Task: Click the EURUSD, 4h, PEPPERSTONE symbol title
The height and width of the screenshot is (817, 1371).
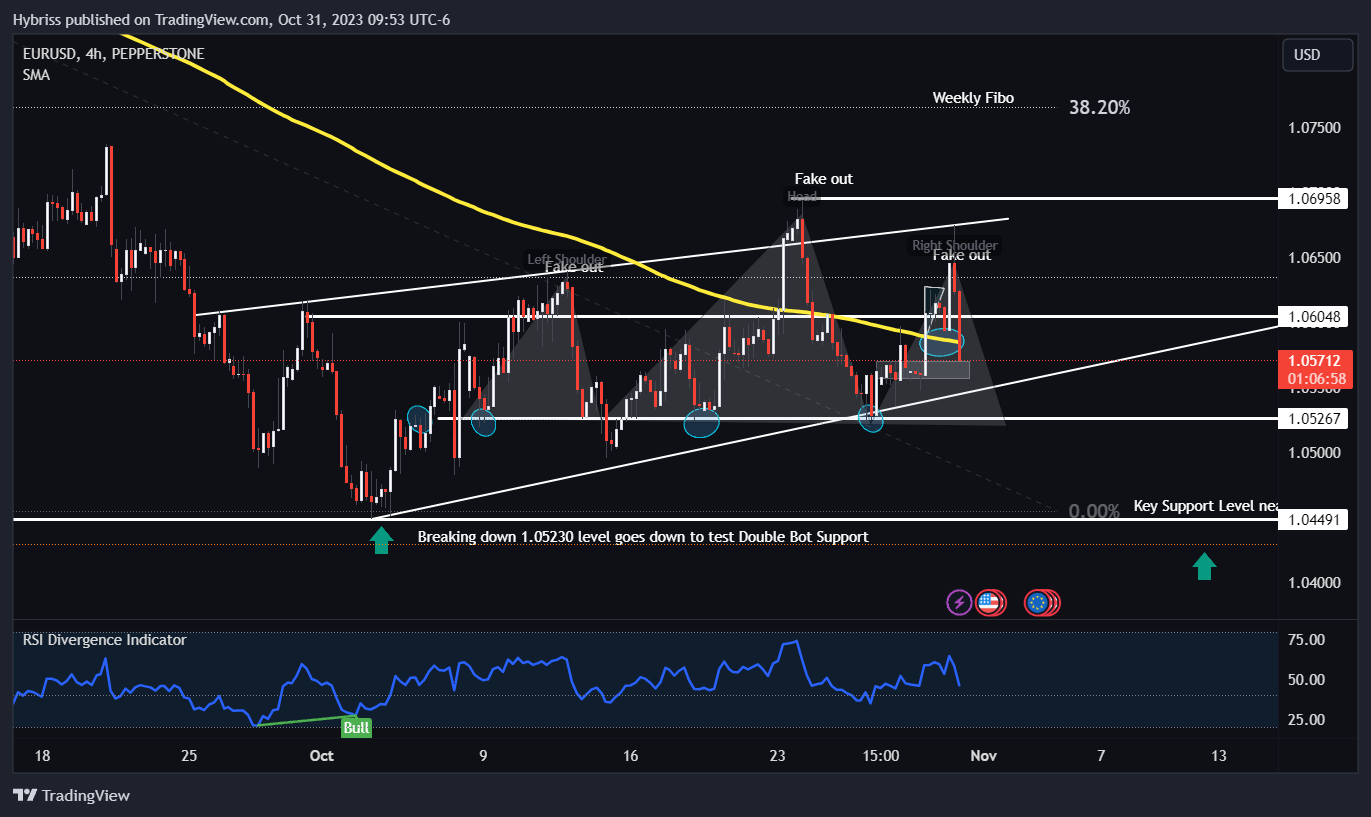Action: pos(113,54)
